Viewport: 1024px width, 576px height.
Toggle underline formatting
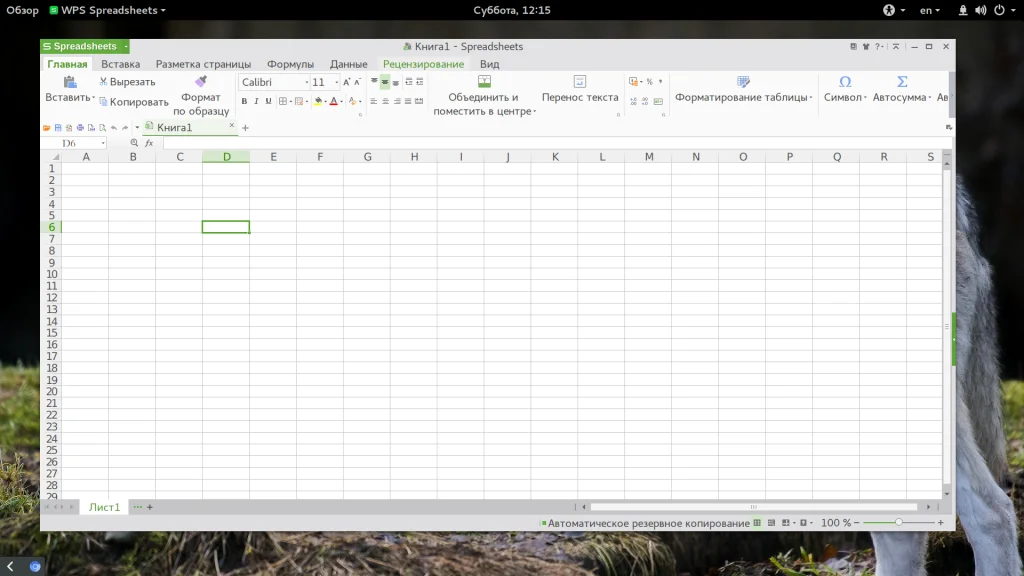coord(268,101)
